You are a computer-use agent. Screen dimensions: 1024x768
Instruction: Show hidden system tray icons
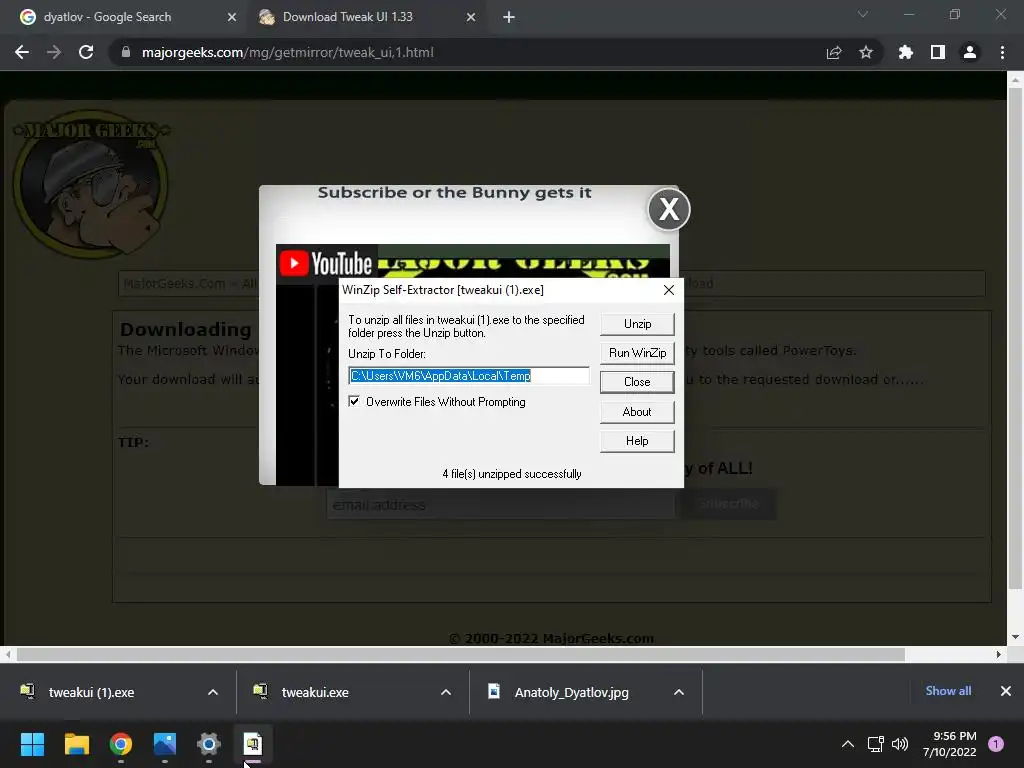(x=848, y=744)
